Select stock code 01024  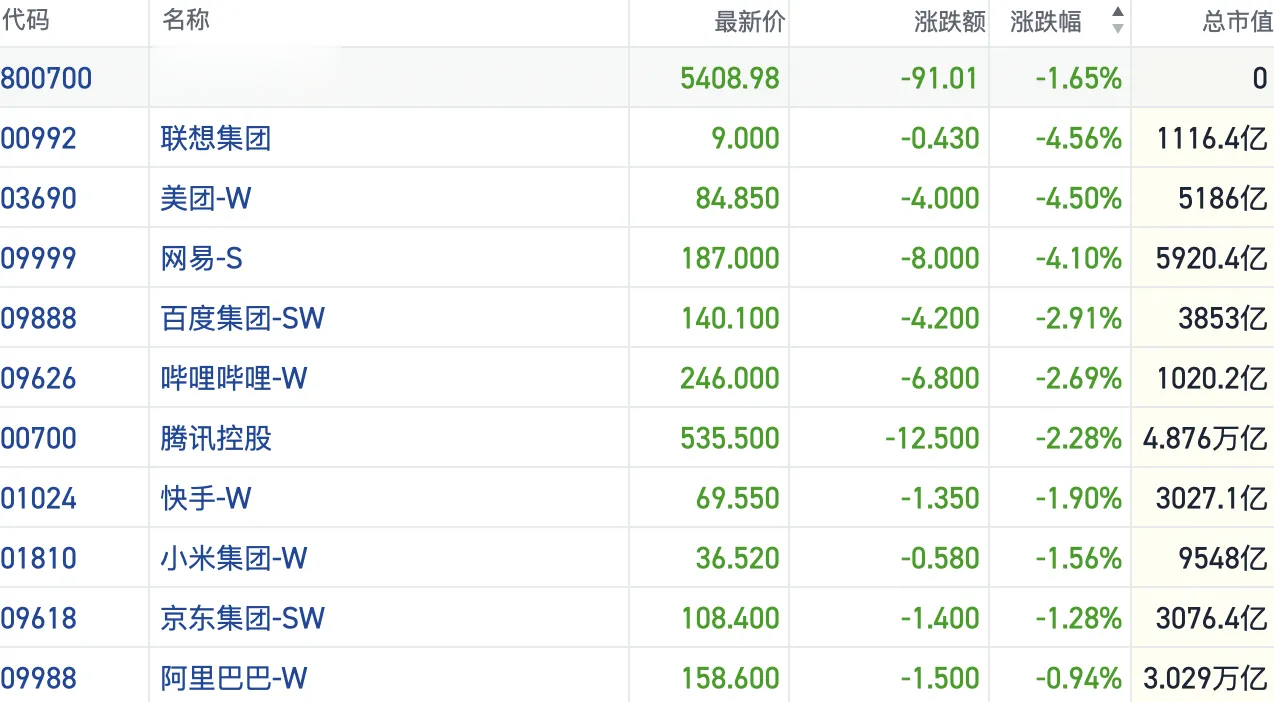(39, 498)
